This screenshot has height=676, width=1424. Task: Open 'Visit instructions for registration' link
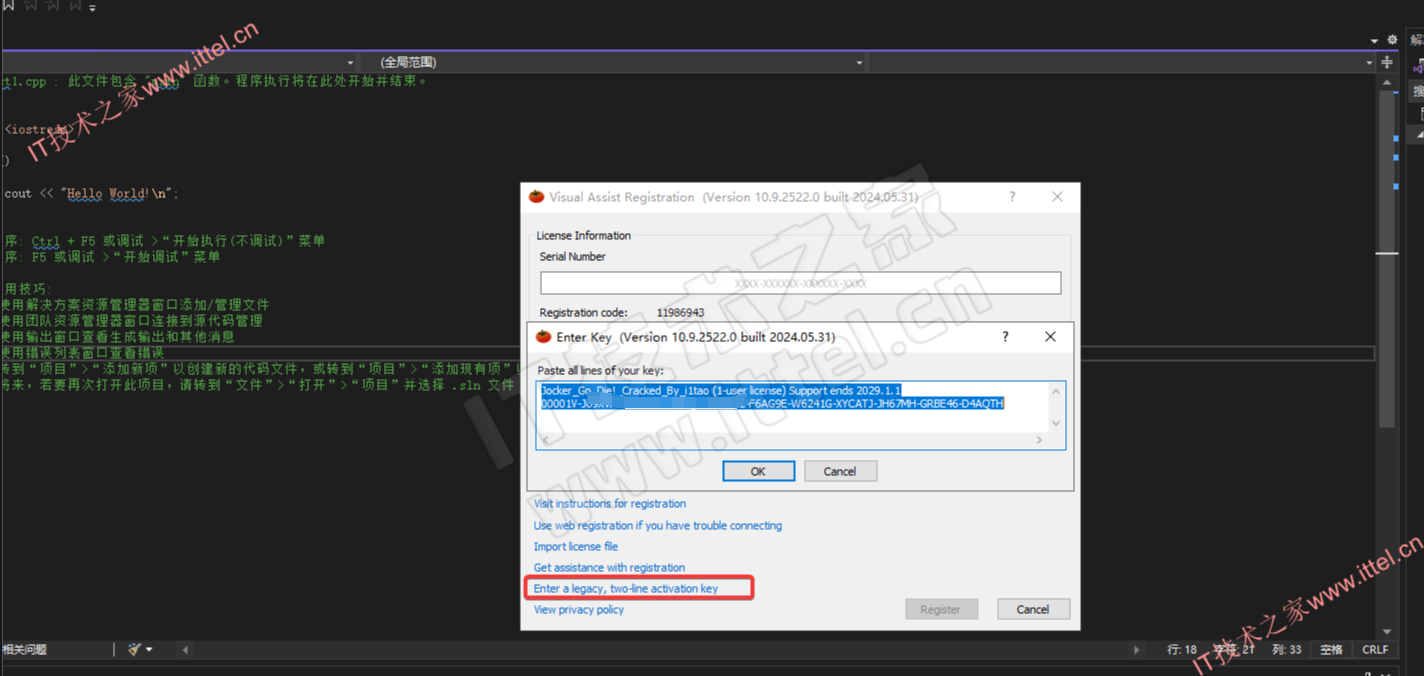[x=609, y=504]
